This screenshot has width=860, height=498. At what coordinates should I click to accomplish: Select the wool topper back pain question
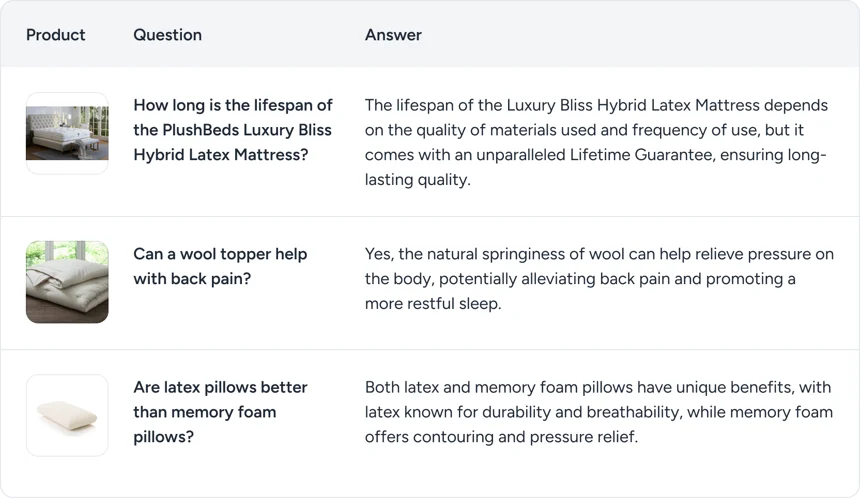(220, 267)
